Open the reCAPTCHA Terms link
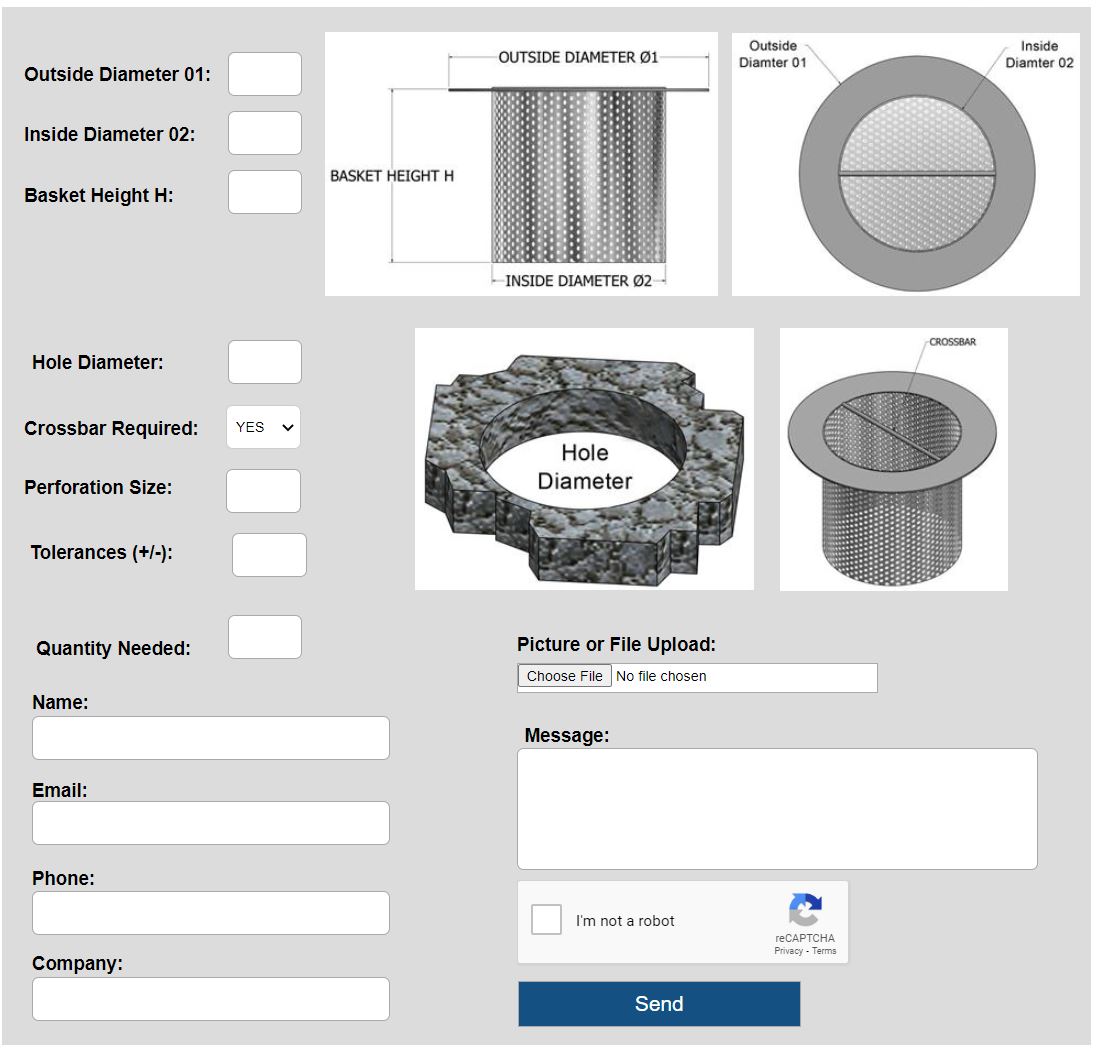The image size is (1102, 1050). (824, 951)
